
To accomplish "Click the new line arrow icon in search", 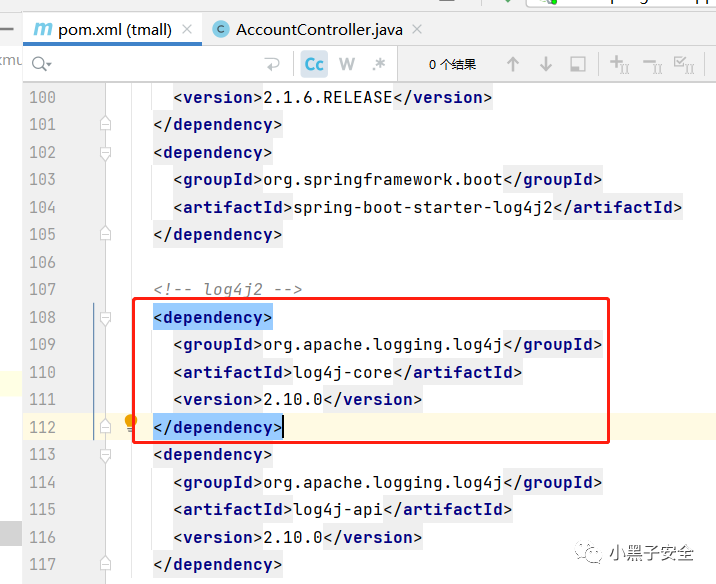I will point(272,64).
